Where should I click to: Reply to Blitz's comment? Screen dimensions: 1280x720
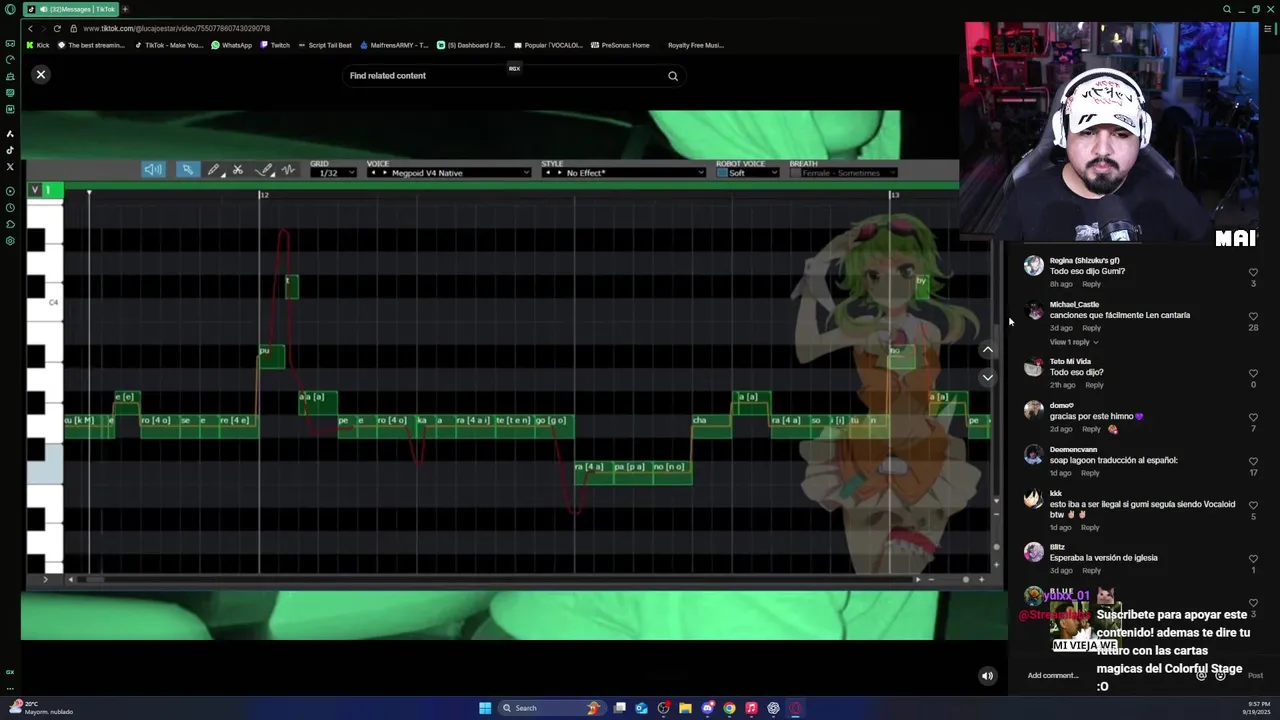pos(1091,571)
